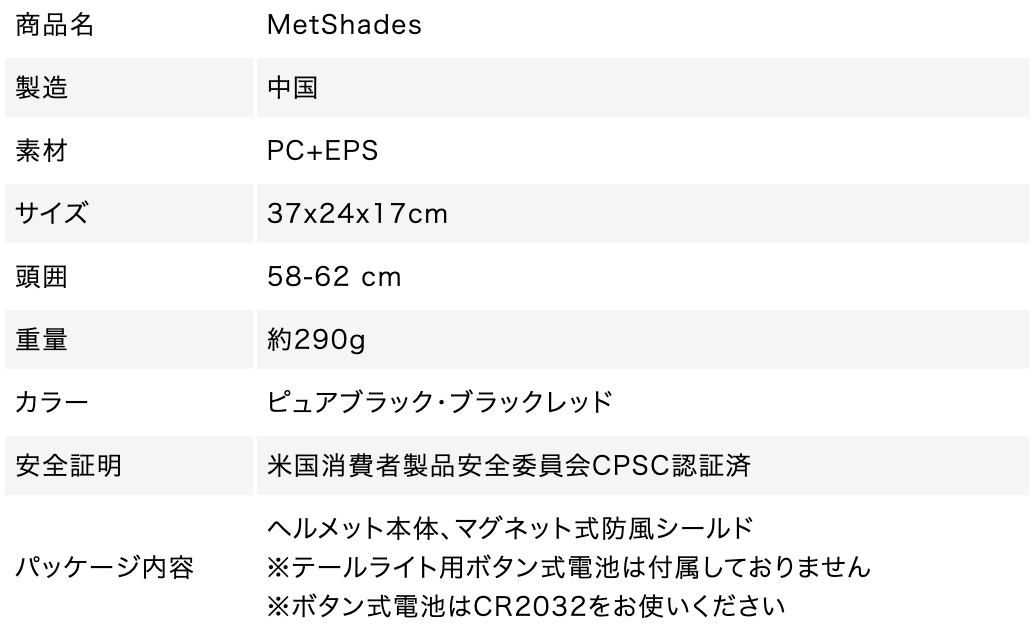Select the 中国 manufacturing value
The width and height of the screenshot is (1036, 628).
click(293, 88)
